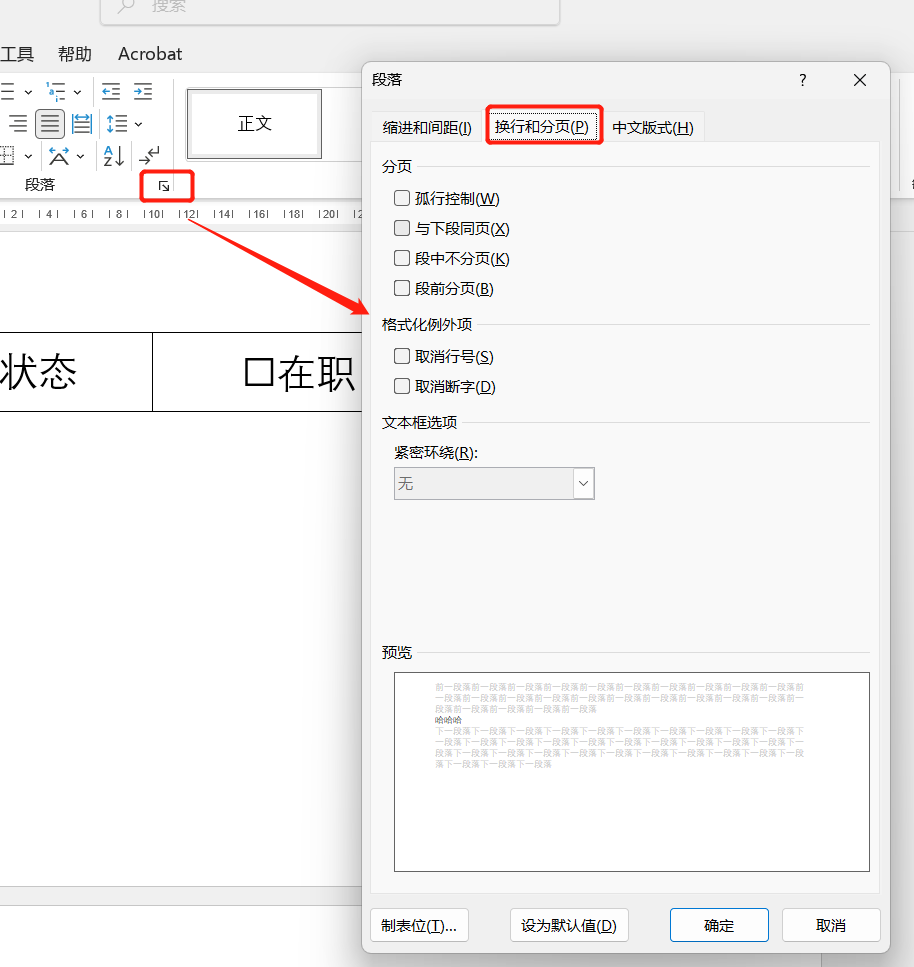Toggle the show/hide formatting marks icon

pos(149,155)
